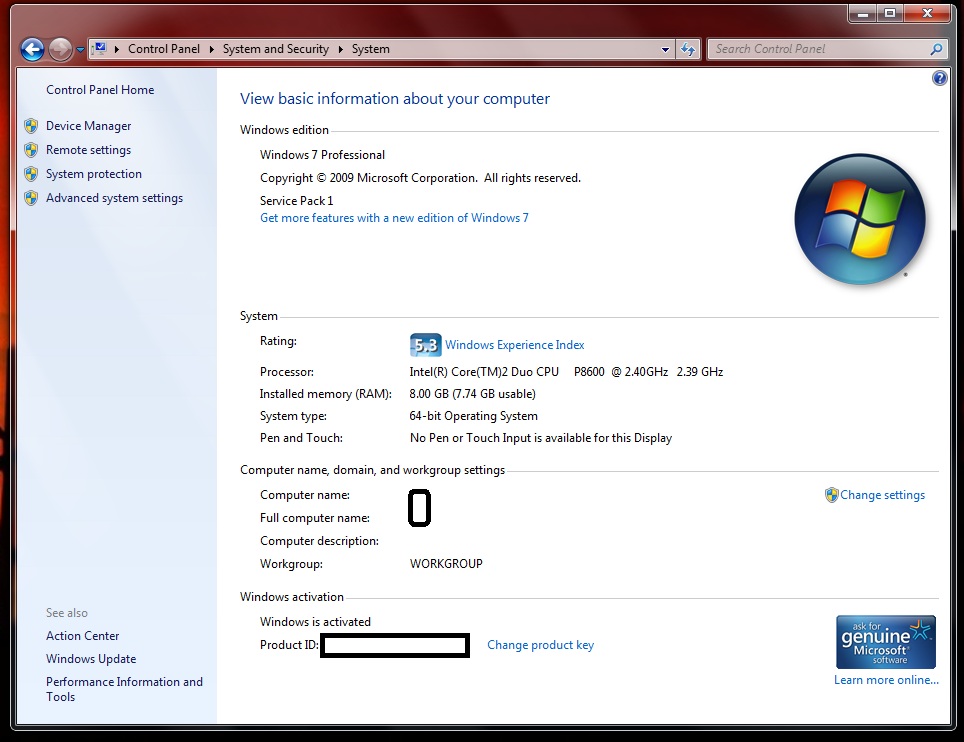Click the Windows is activated text

coord(315,622)
